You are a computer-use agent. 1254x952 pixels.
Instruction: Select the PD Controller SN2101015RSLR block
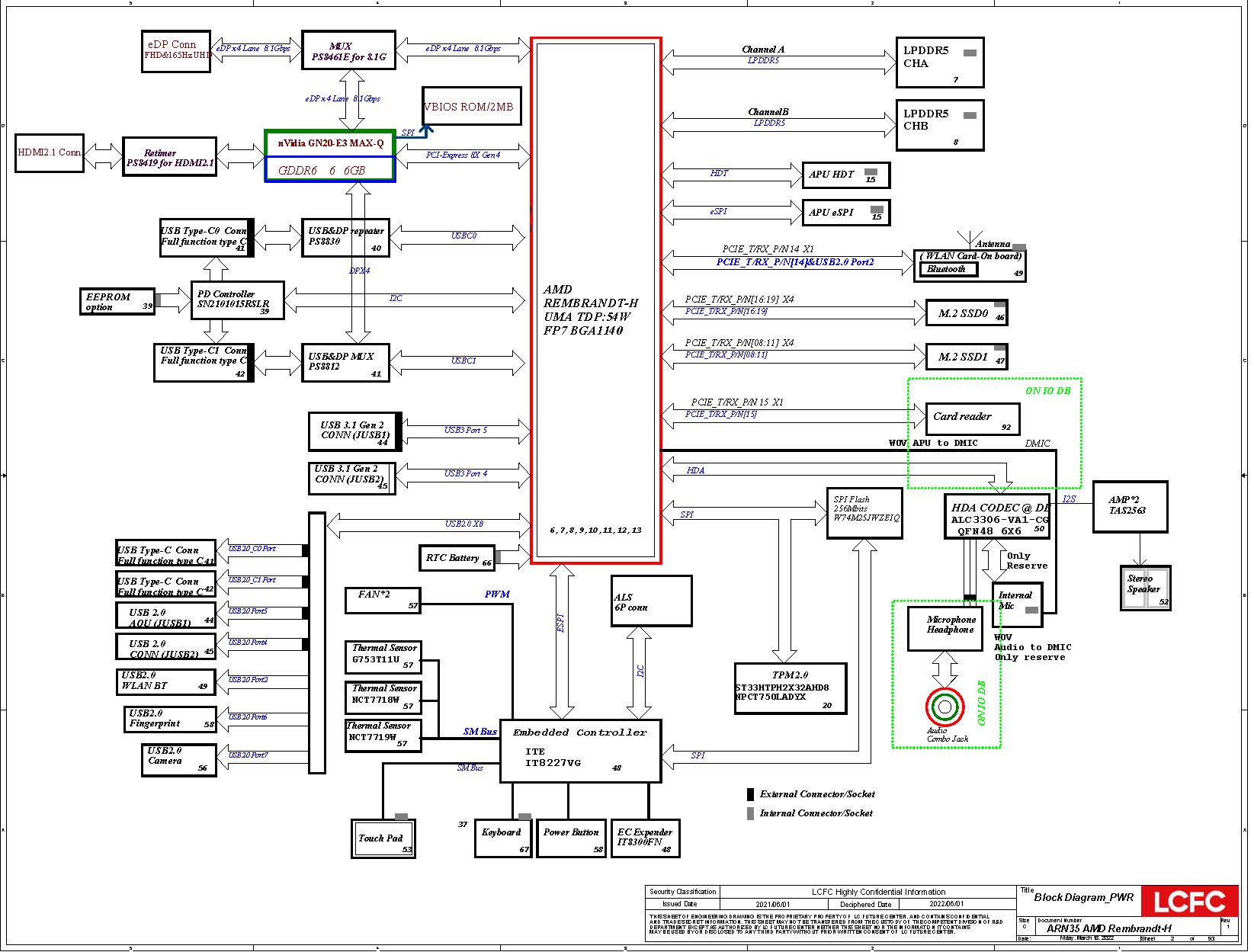click(x=237, y=300)
